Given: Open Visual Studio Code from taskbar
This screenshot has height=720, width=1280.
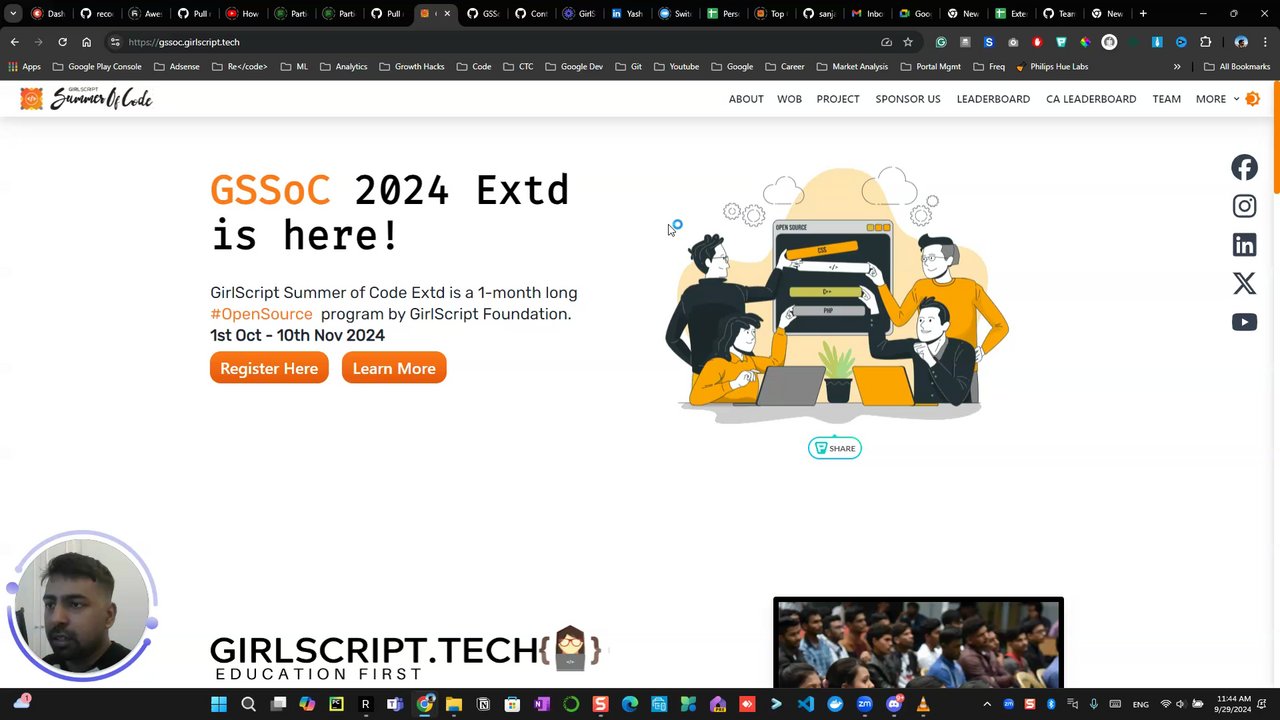Looking at the screenshot, I should 806,704.
